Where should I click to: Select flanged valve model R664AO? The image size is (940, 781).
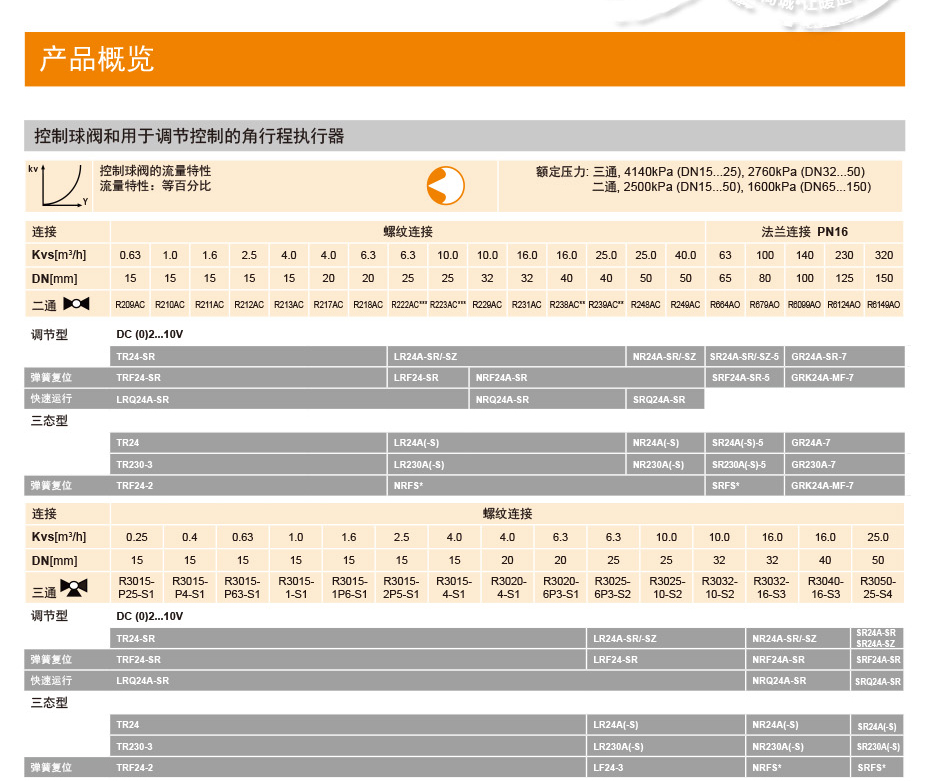tap(725, 304)
